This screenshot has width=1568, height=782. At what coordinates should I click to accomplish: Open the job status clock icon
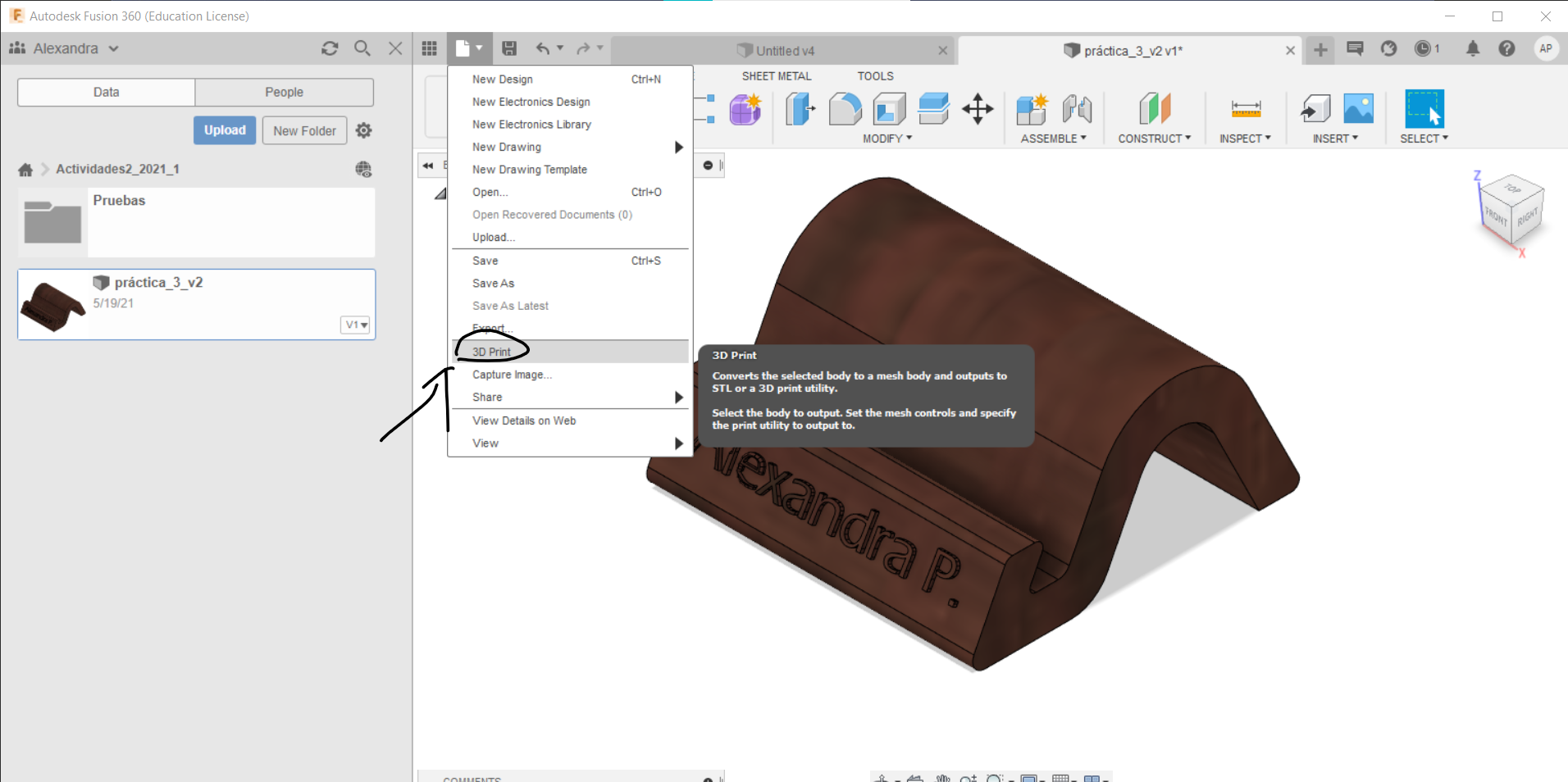(x=1423, y=48)
